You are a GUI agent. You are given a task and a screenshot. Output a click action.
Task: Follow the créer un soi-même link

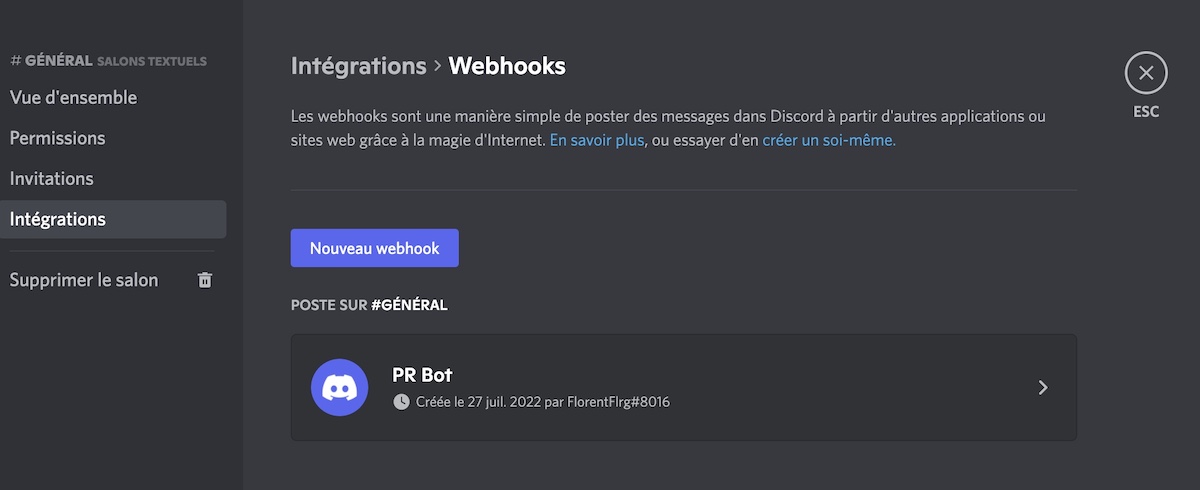(x=829, y=140)
